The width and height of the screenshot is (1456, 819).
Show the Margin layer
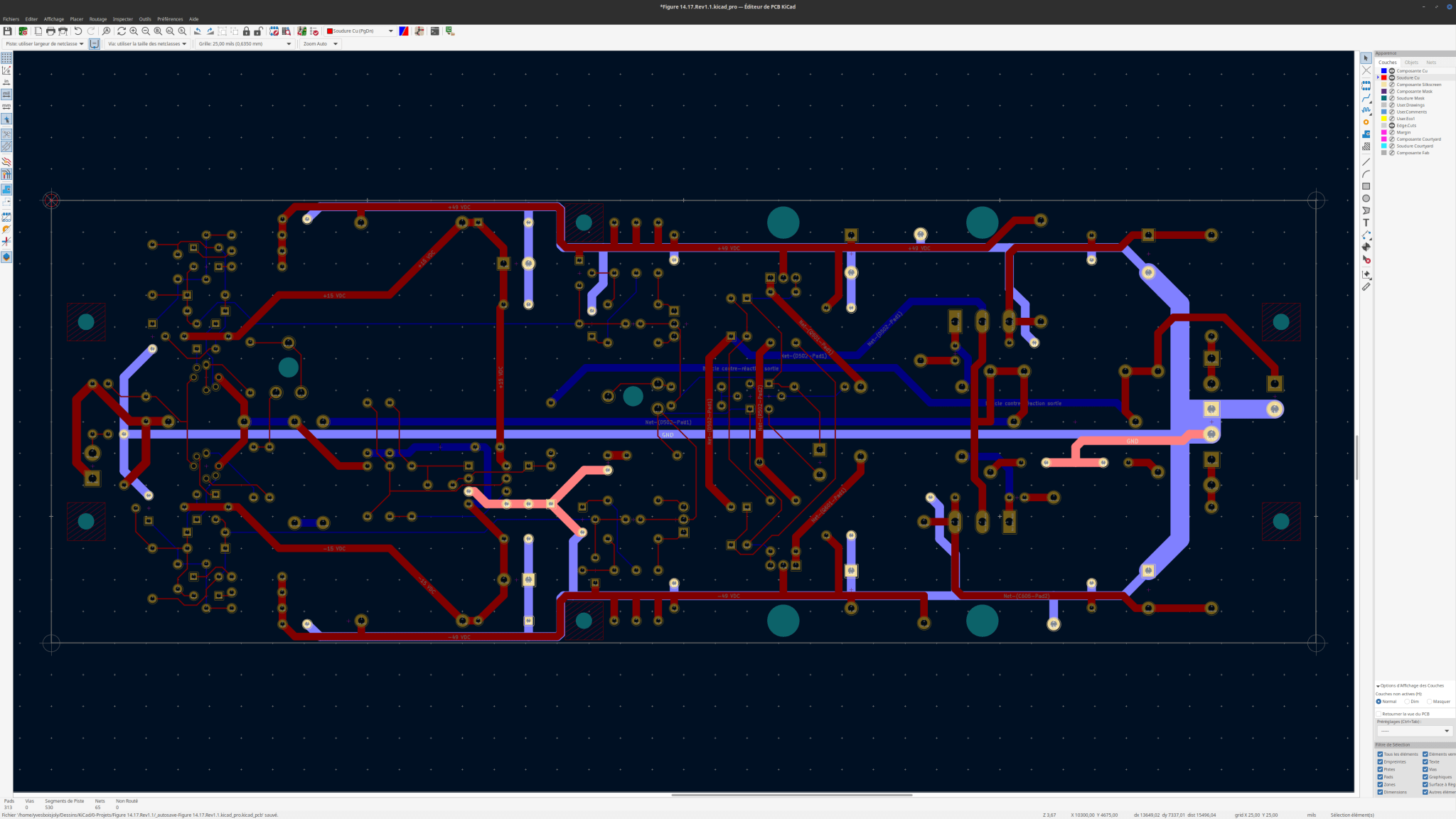pos(1392,132)
